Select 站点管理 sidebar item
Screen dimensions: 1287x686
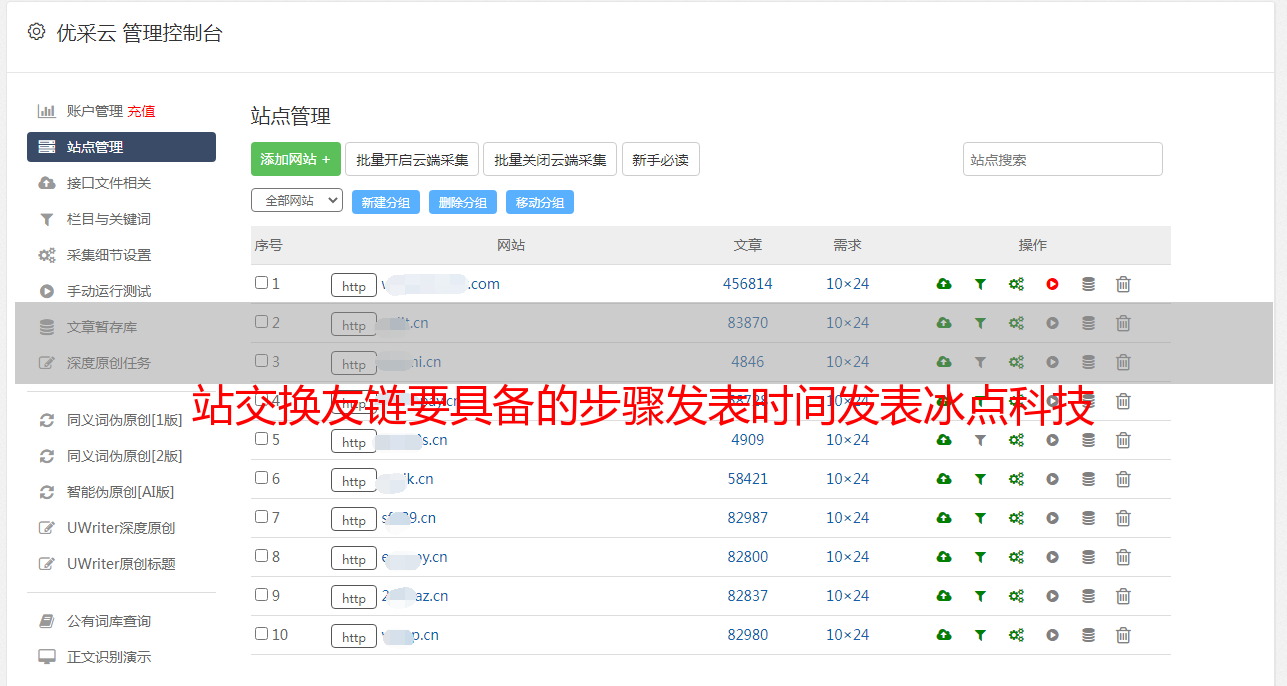click(x=121, y=147)
